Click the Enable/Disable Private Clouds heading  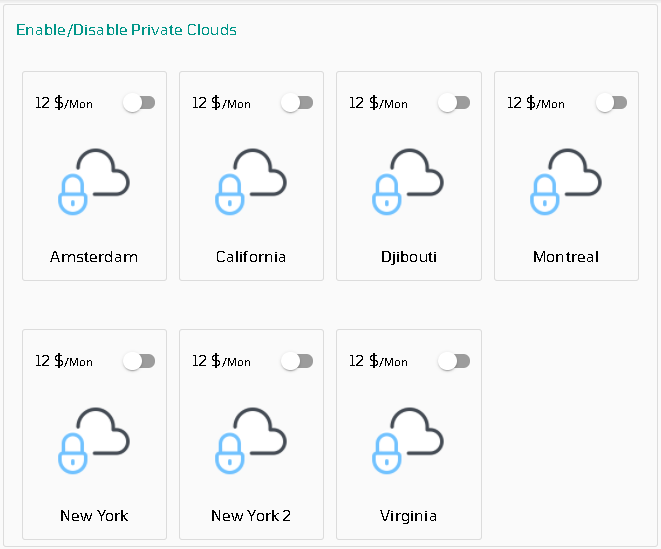[126, 30]
